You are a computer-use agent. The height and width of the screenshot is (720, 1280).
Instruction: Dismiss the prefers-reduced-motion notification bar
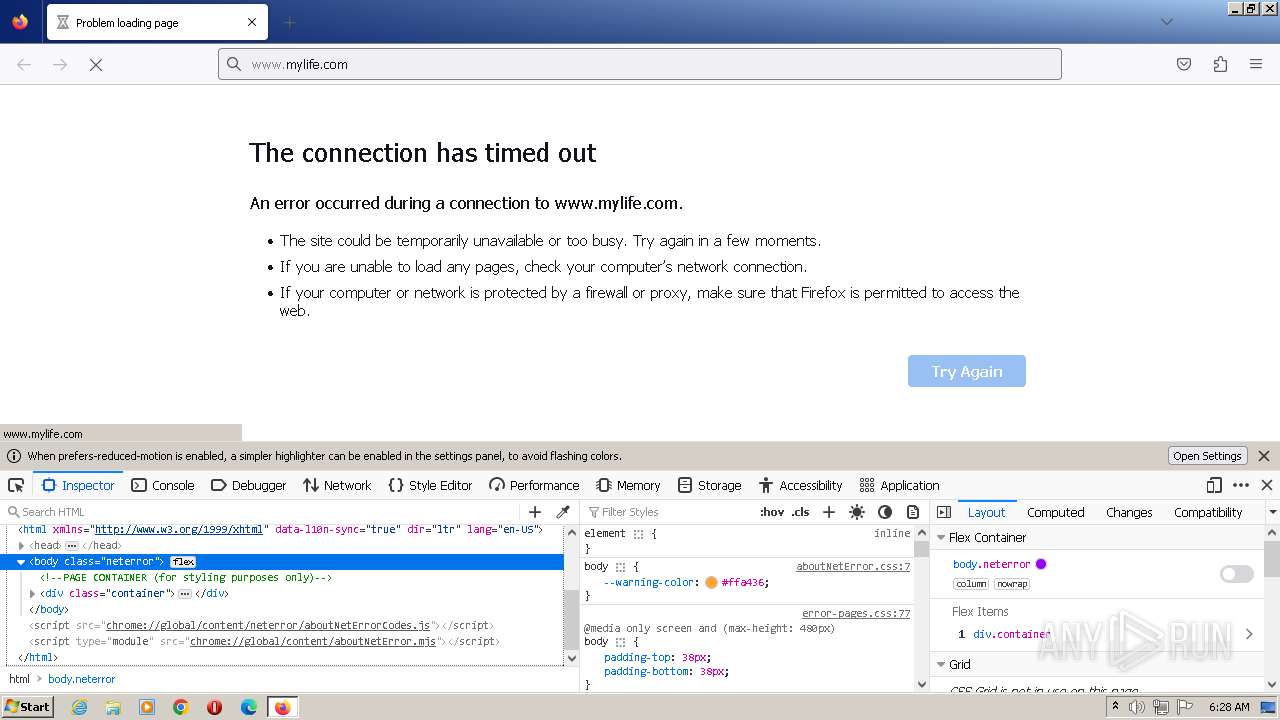click(1264, 456)
